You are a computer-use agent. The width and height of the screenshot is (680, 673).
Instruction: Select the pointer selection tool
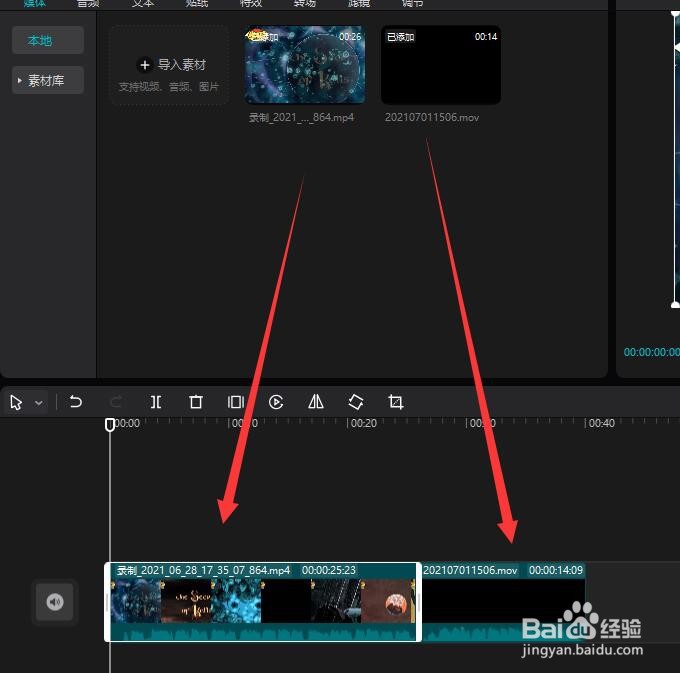[16, 402]
